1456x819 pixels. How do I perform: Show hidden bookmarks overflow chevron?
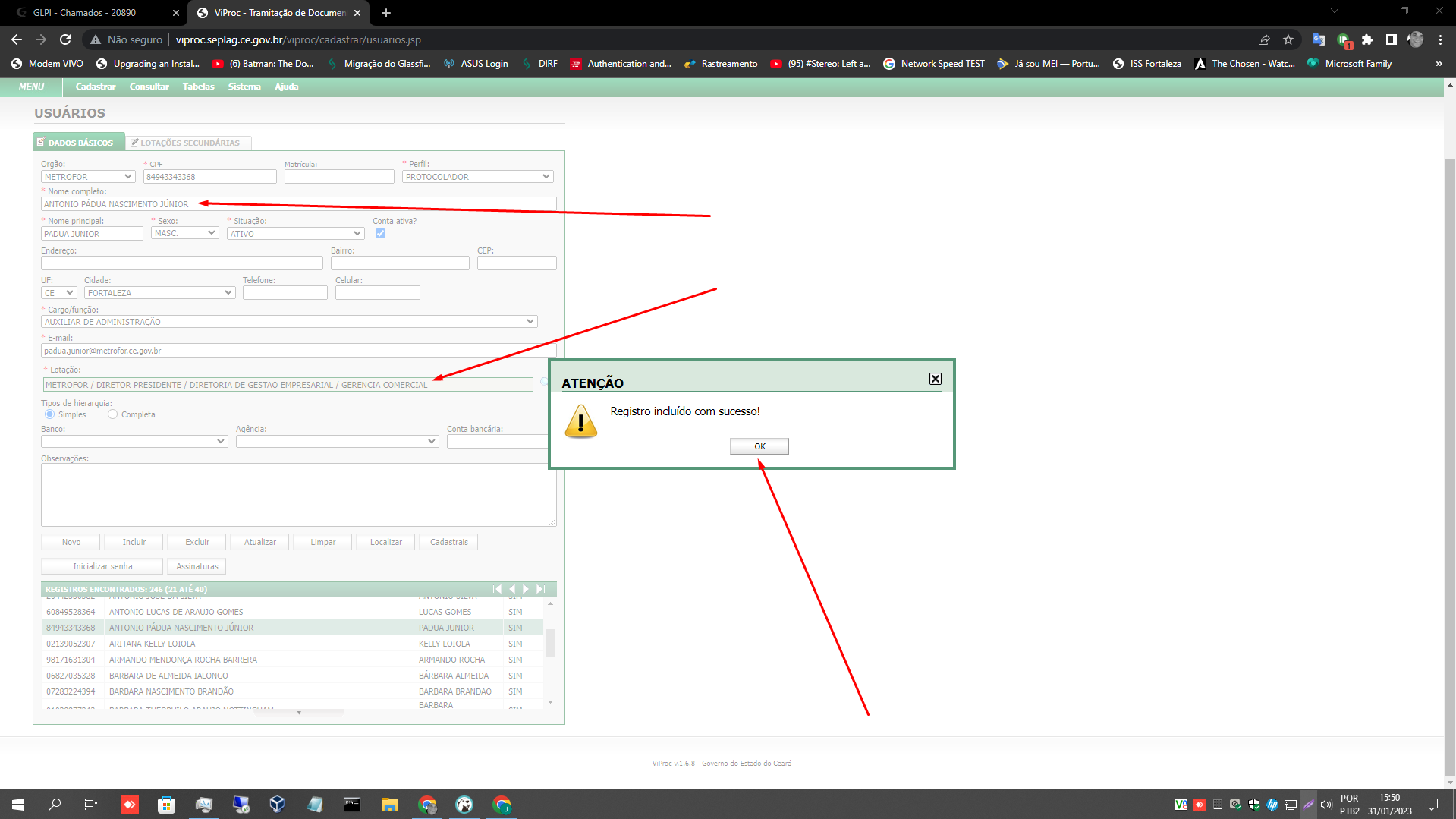pos(1439,64)
